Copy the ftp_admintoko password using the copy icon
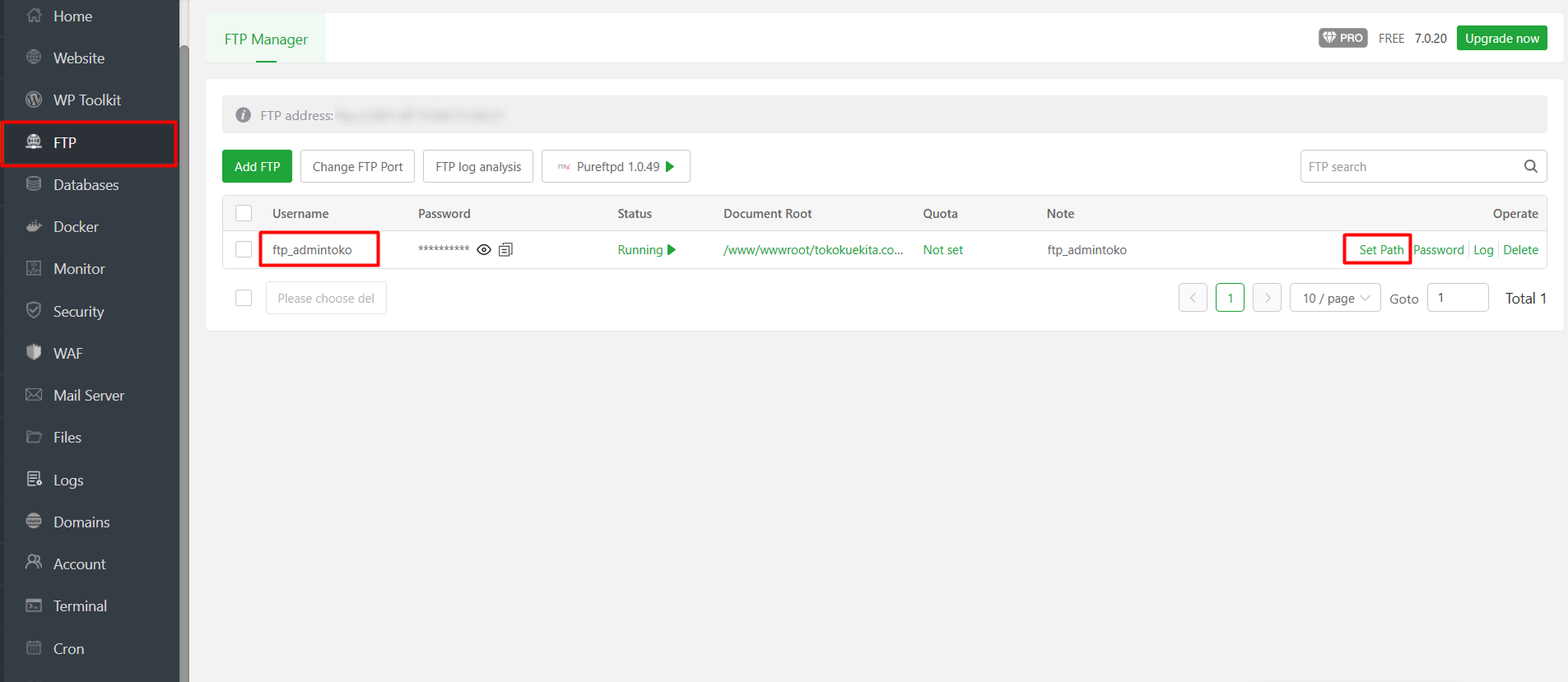Viewport: 1568px width, 682px height. point(505,249)
